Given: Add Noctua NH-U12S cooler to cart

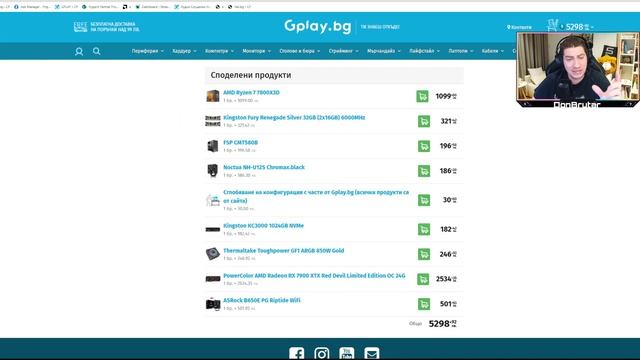Looking at the screenshot, I should [424, 171].
